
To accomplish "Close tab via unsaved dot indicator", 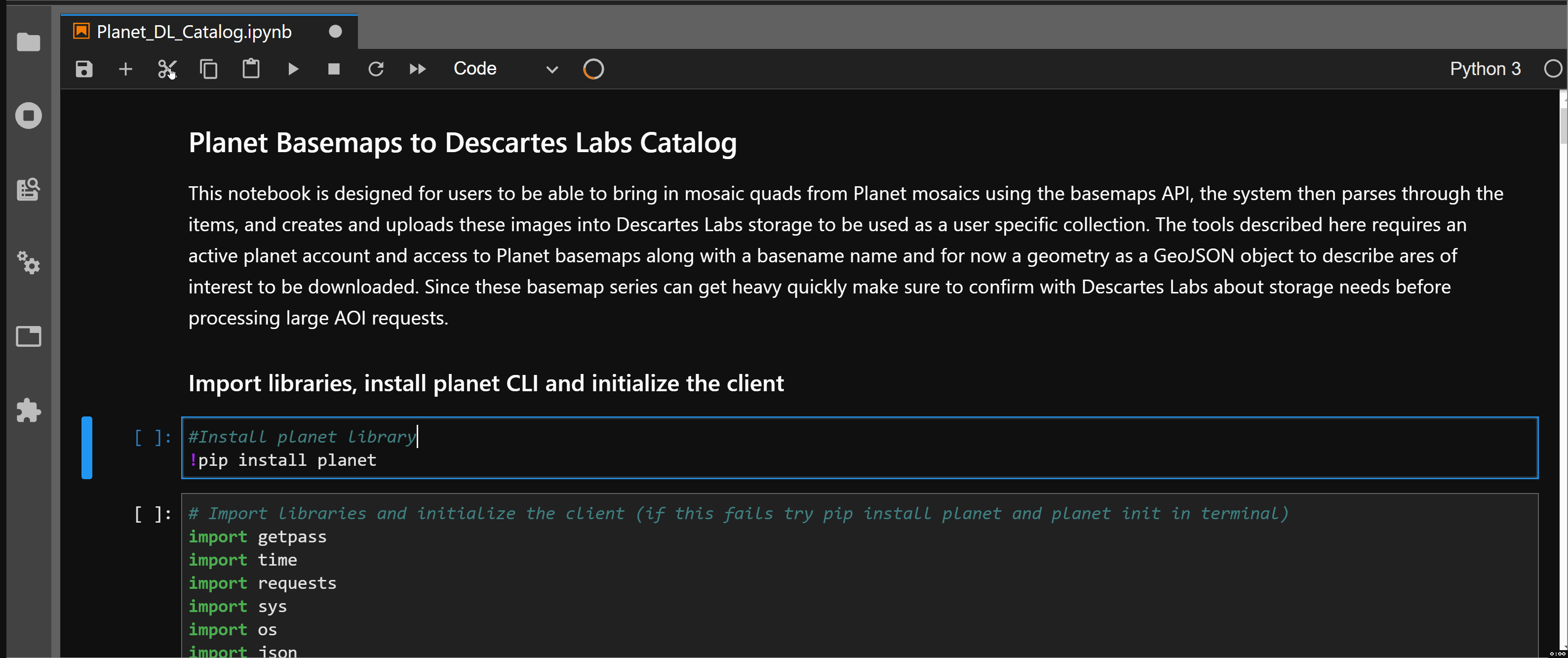I will pyautogui.click(x=335, y=31).
